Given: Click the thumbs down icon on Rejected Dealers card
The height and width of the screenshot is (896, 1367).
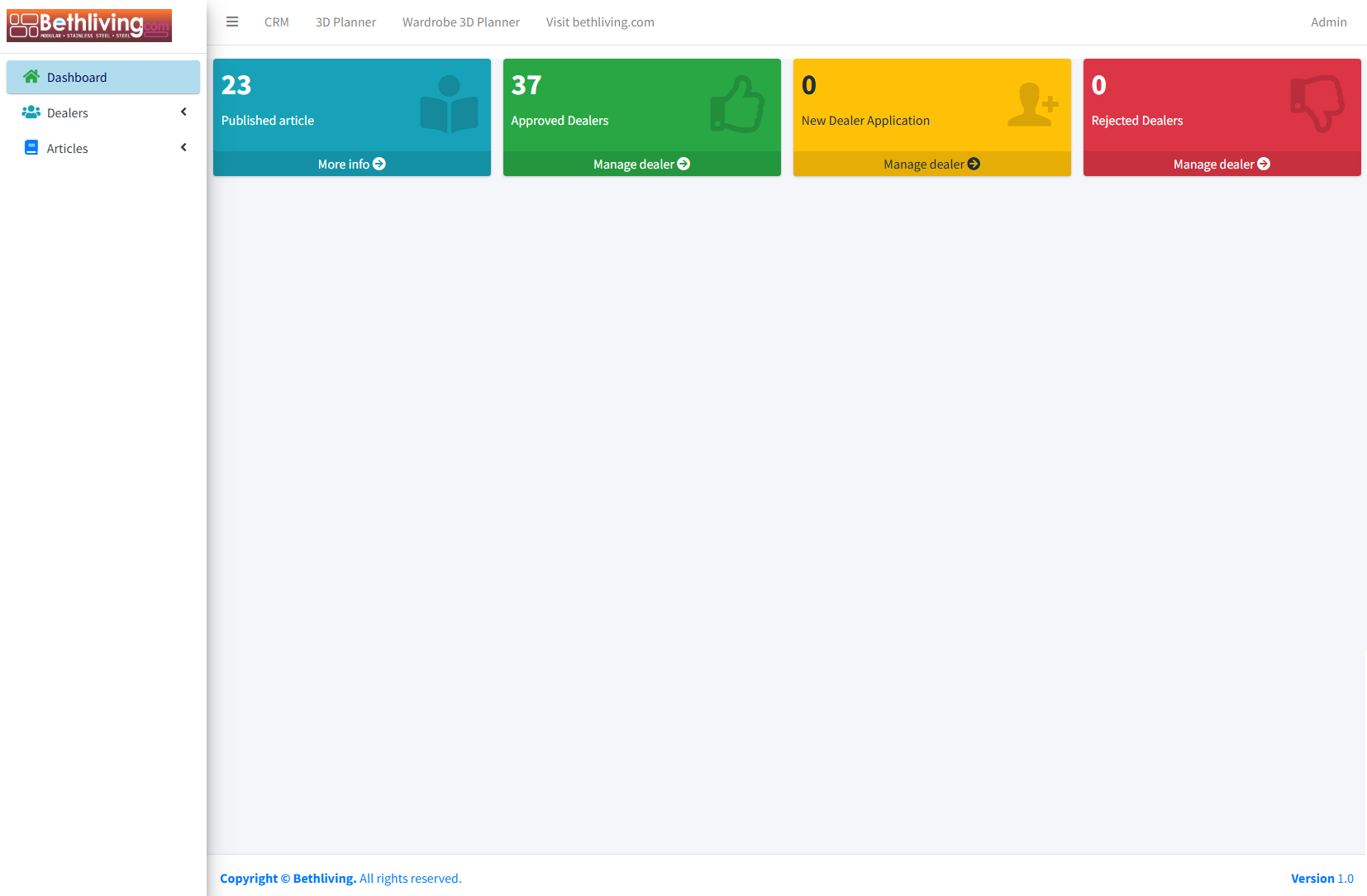Looking at the screenshot, I should [x=1317, y=104].
